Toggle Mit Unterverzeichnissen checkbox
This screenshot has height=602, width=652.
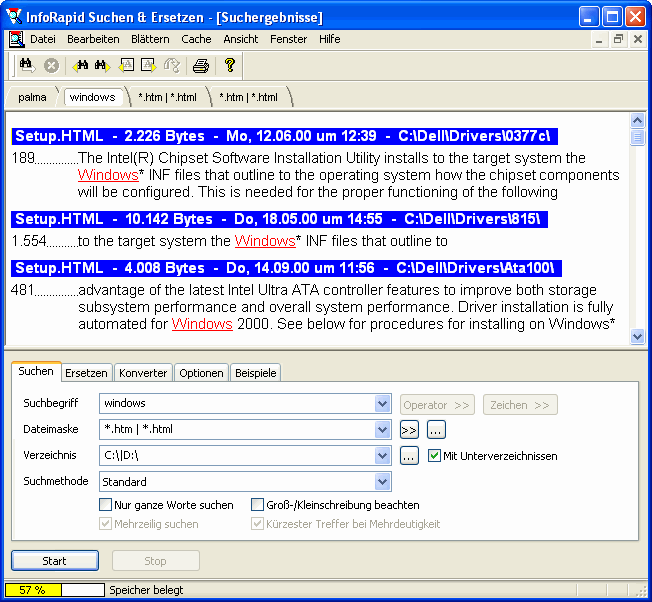click(434, 456)
